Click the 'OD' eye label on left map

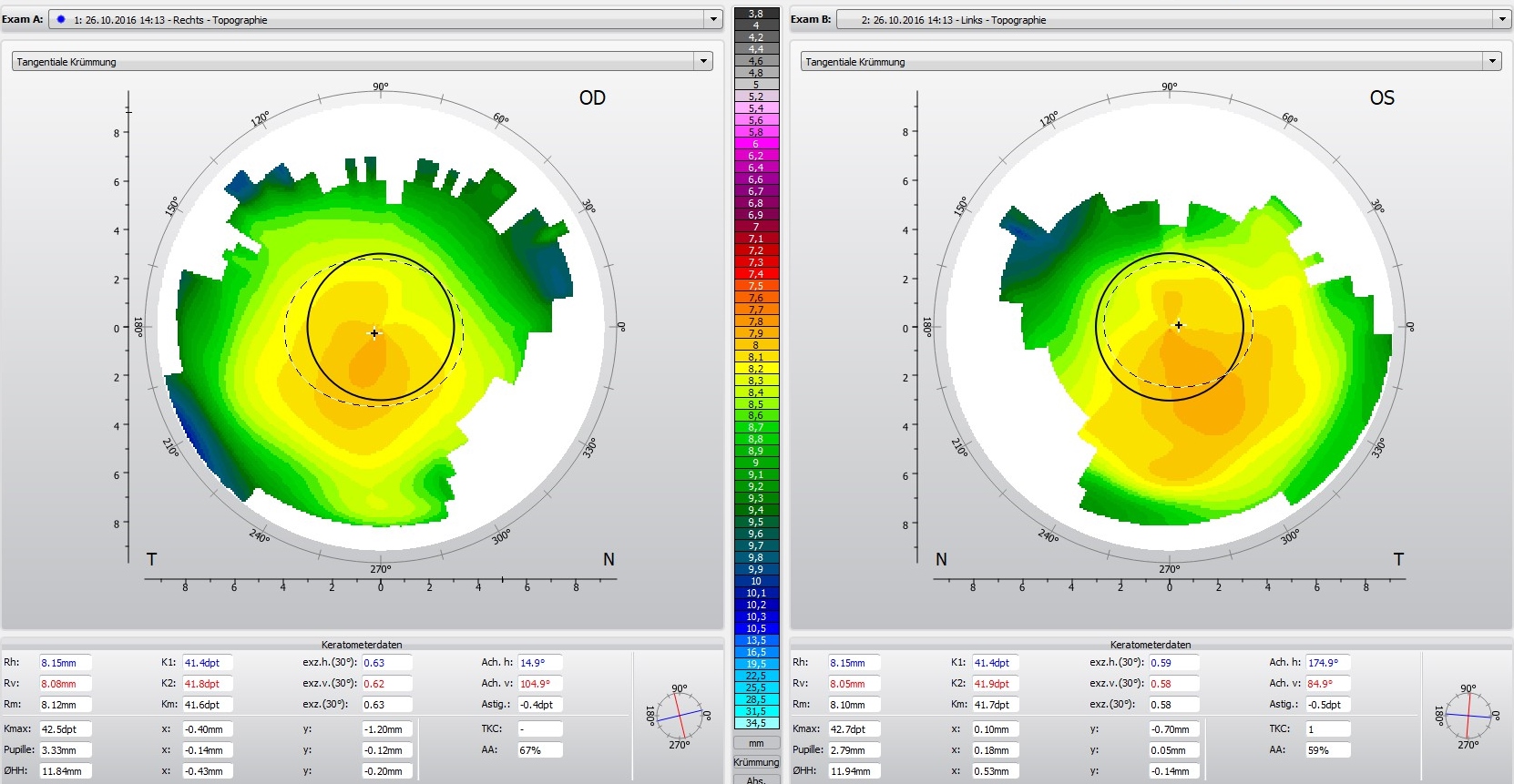592,97
